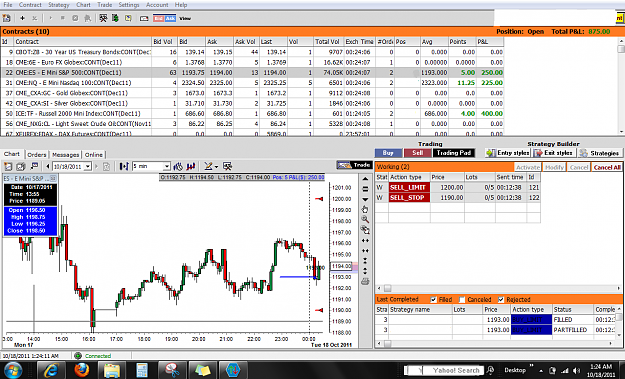Open the Trading Pad

point(454,153)
